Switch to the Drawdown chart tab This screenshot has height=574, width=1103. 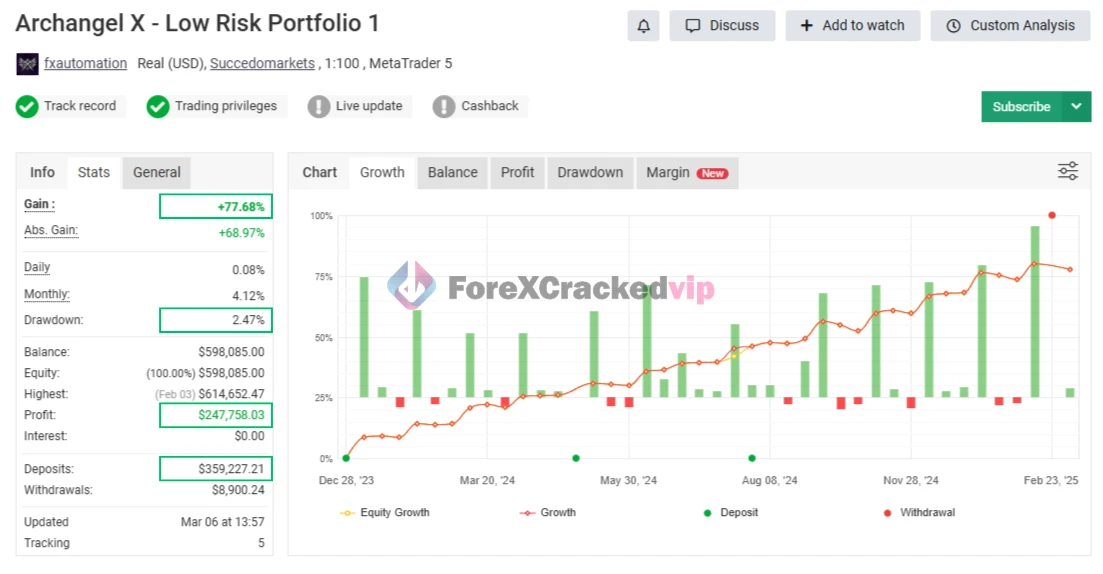coord(589,172)
